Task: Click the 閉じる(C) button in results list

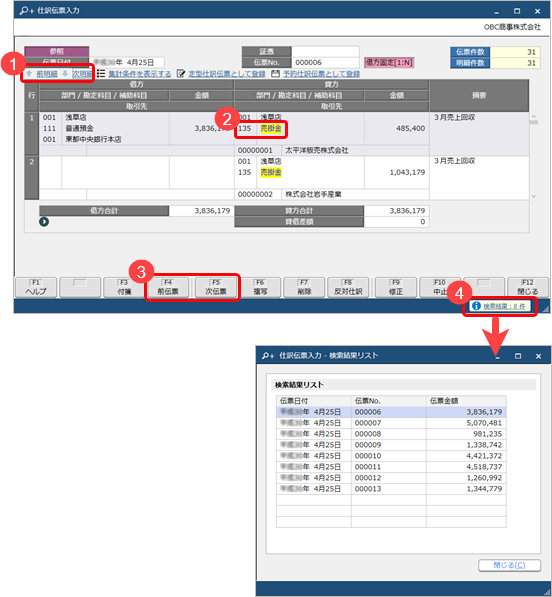Action: tap(509, 565)
